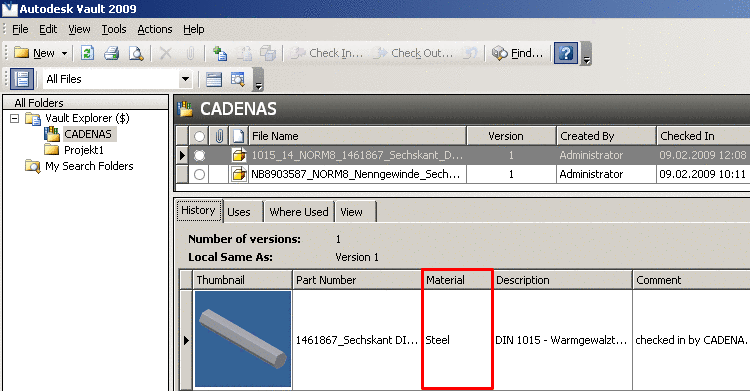This screenshot has width=750, height=391.
Task: Click the paperclip attachment column header
Action: [x=219, y=136]
